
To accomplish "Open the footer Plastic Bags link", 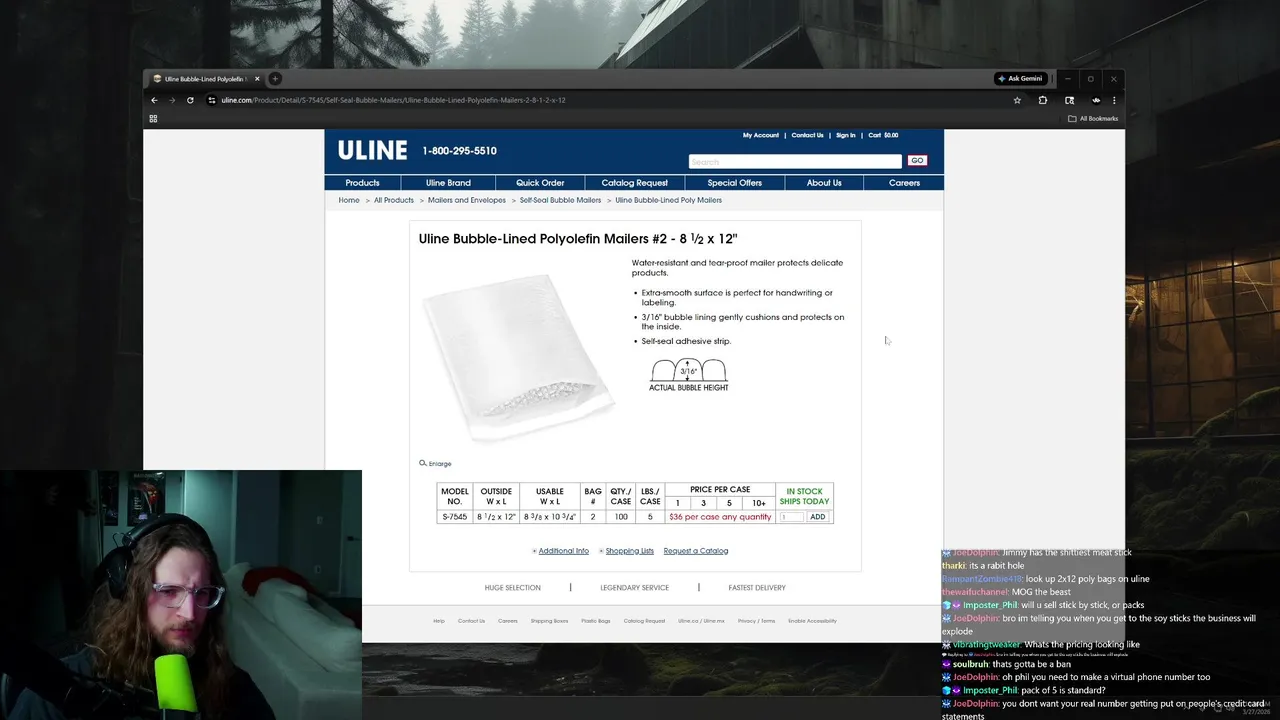I will coord(596,621).
